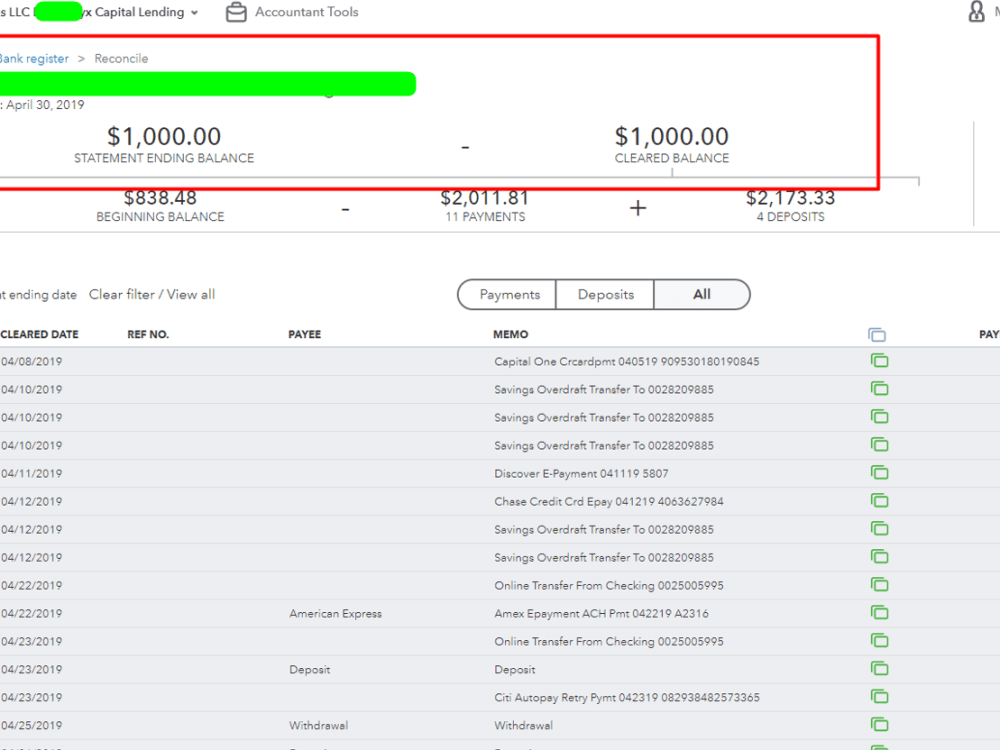Go back to the Bank register link
Image resolution: width=1000 pixels, height=750 pixels.
point(34,59)
